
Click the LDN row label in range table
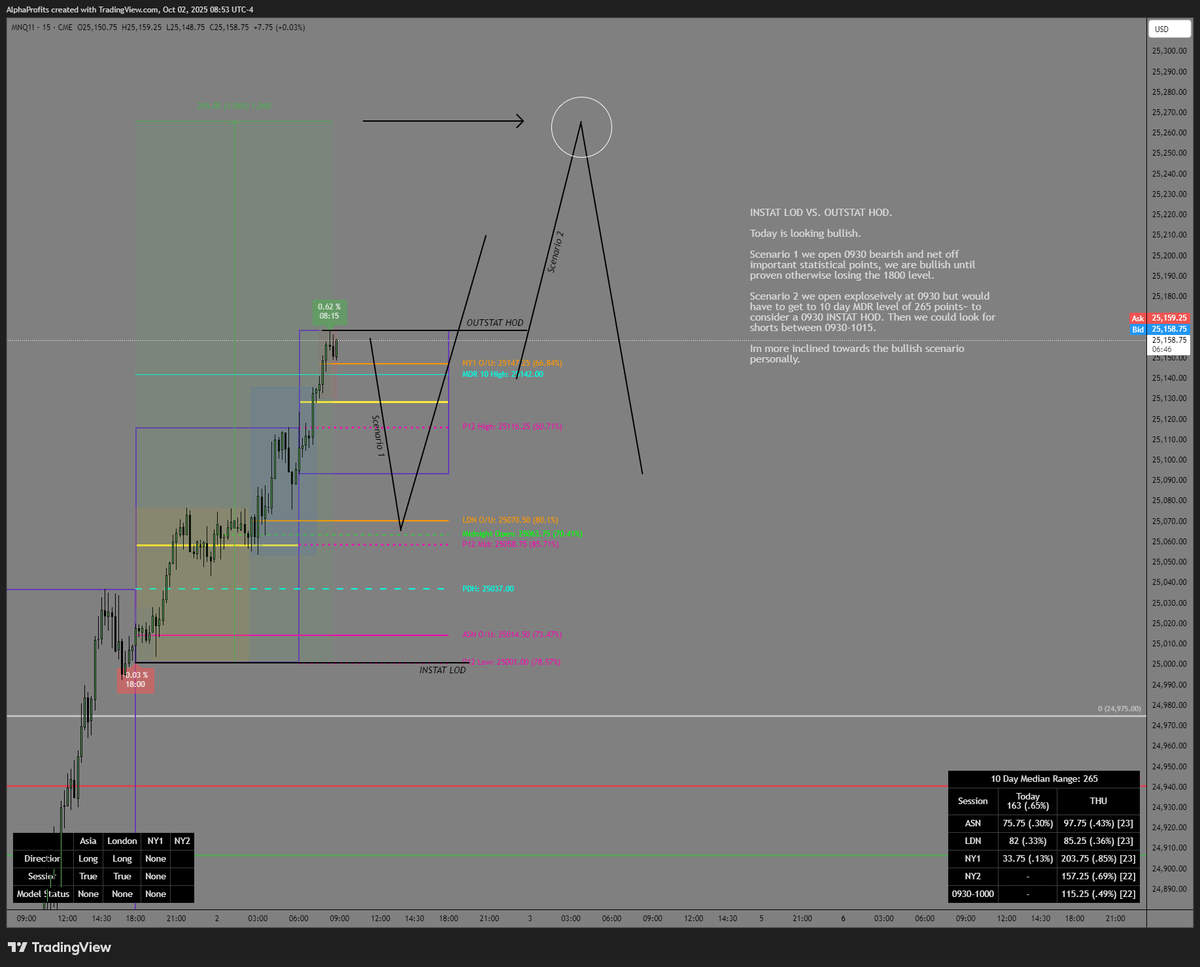click(973, 840)
